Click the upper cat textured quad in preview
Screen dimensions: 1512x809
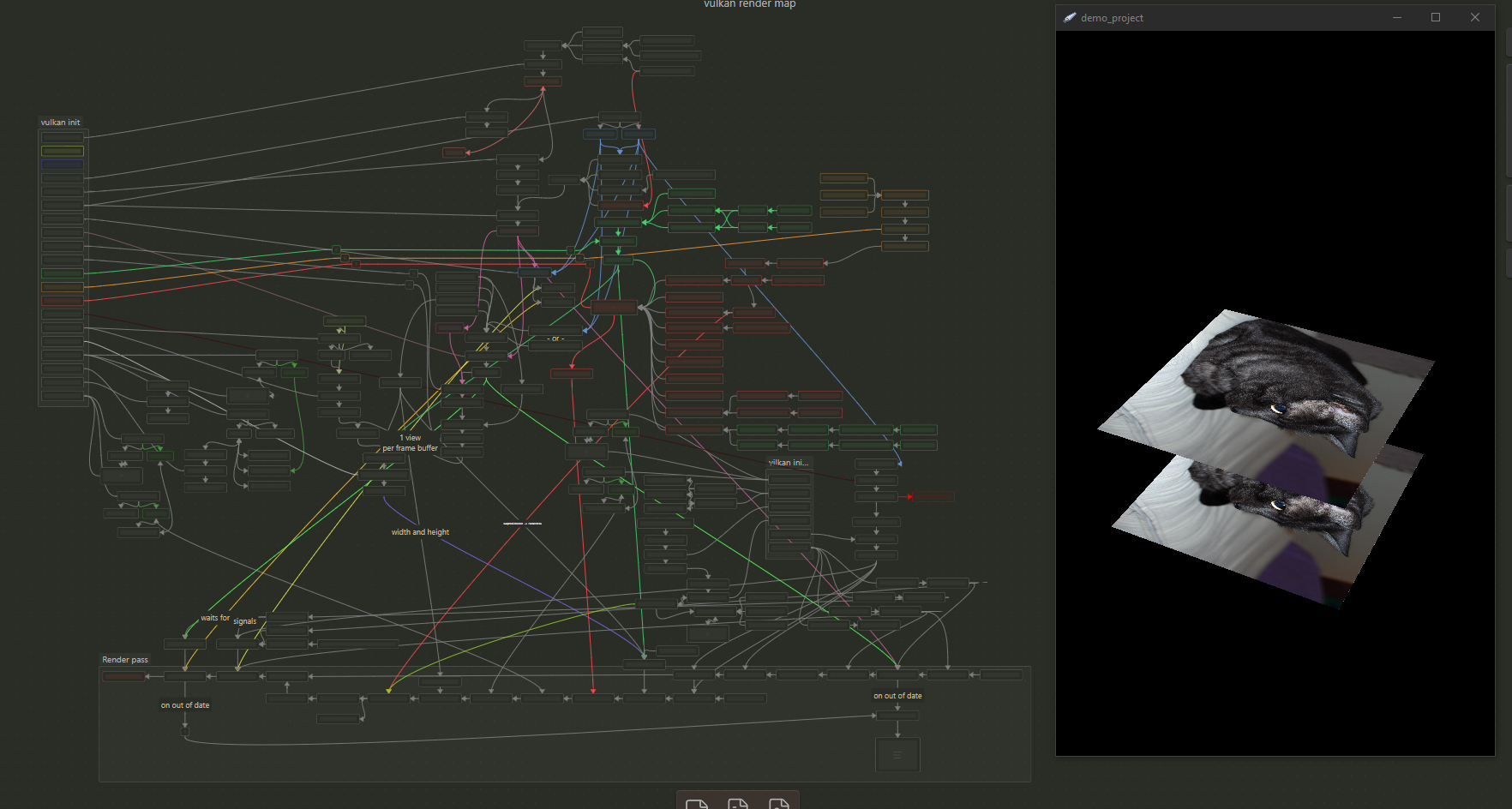pos(1269,386)
